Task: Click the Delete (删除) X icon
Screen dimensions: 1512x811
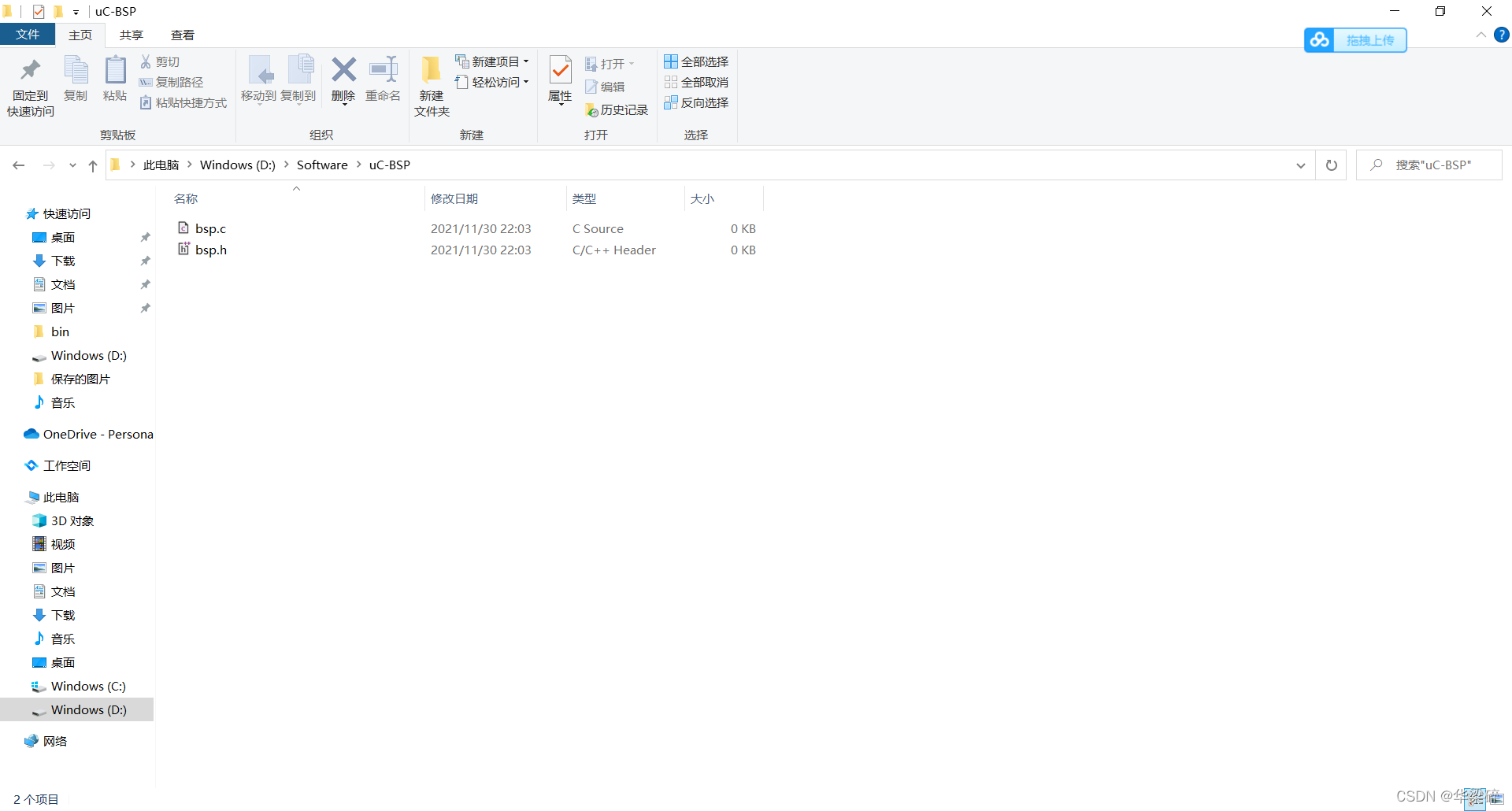Action: (x=343, y=70)
